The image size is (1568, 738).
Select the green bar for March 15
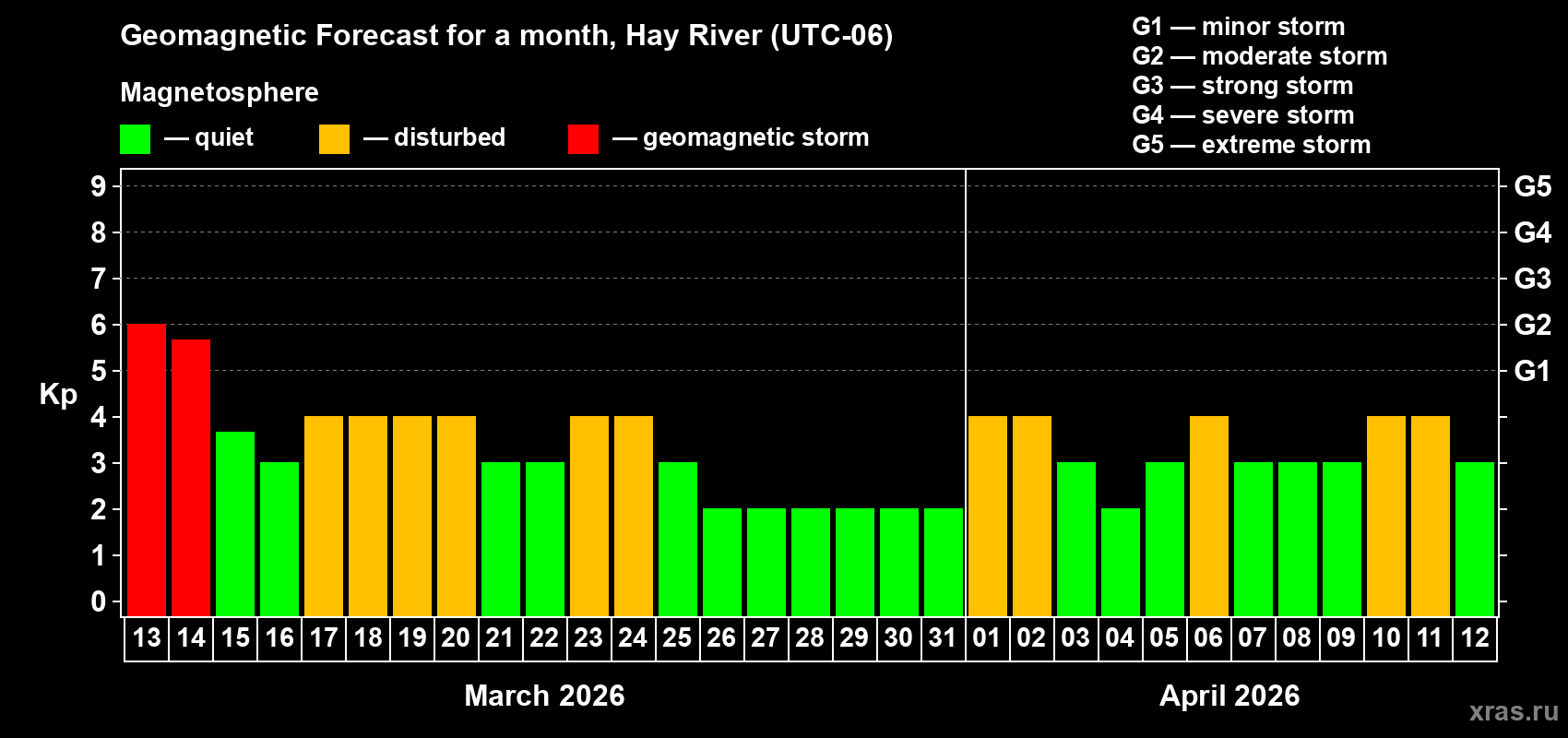point(235,524)
